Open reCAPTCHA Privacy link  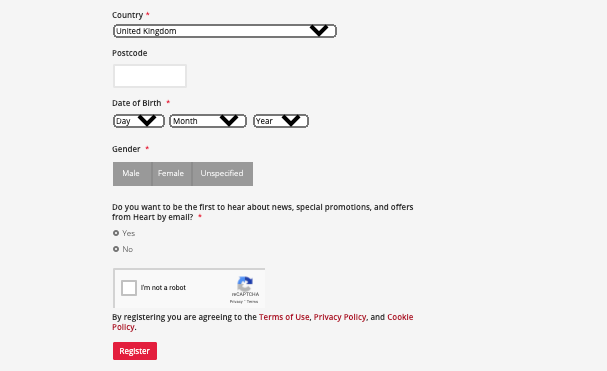coord(236,301)
